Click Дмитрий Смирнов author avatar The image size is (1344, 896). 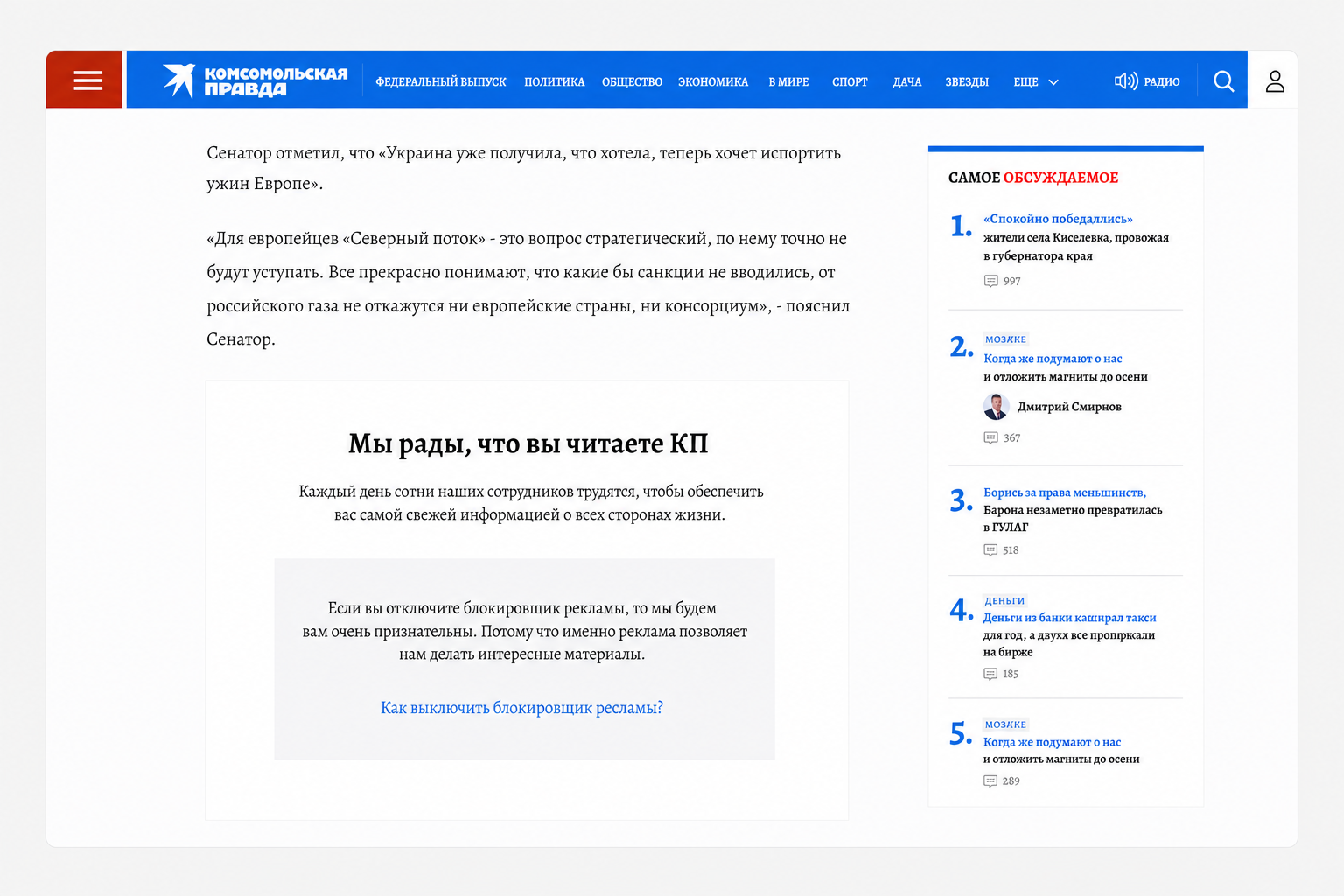click(996, 407)
